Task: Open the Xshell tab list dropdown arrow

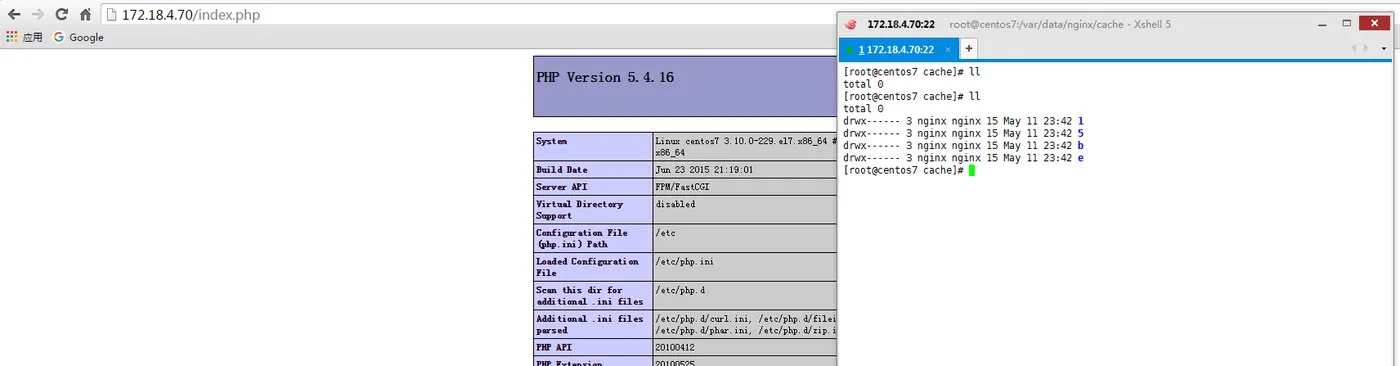Action: click(1384, 49)
